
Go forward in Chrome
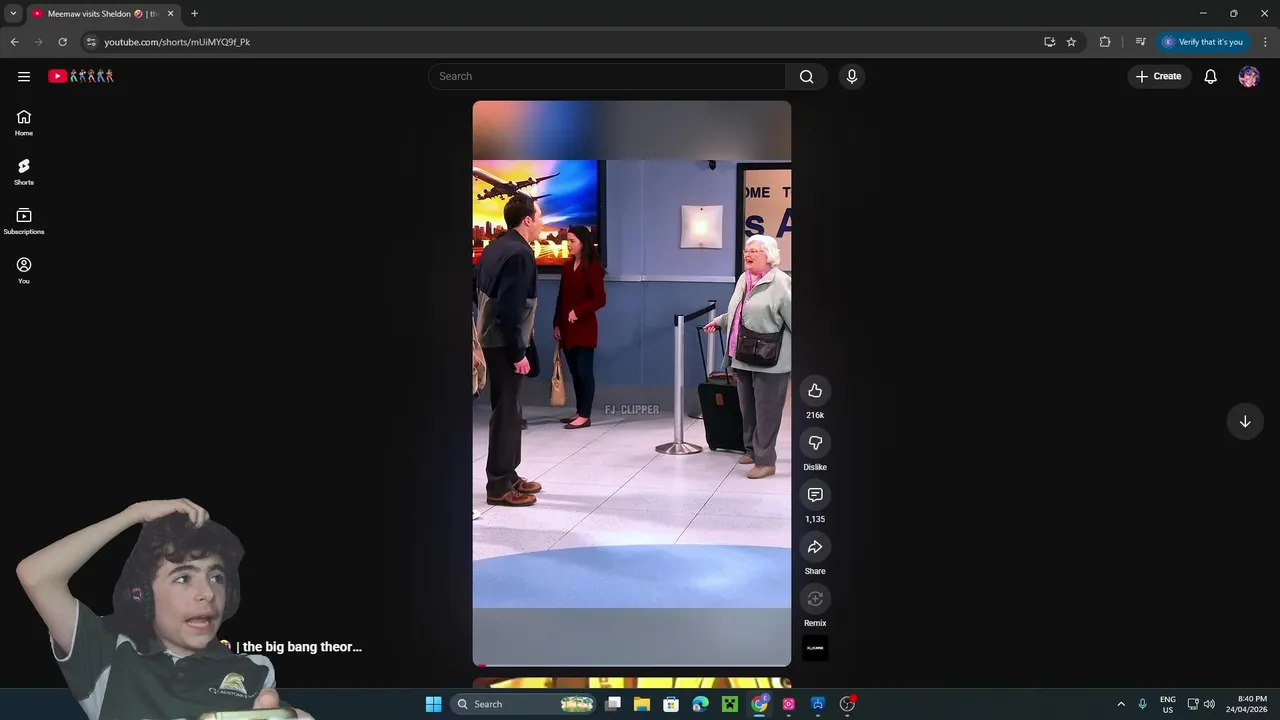[x=38, y=42]
